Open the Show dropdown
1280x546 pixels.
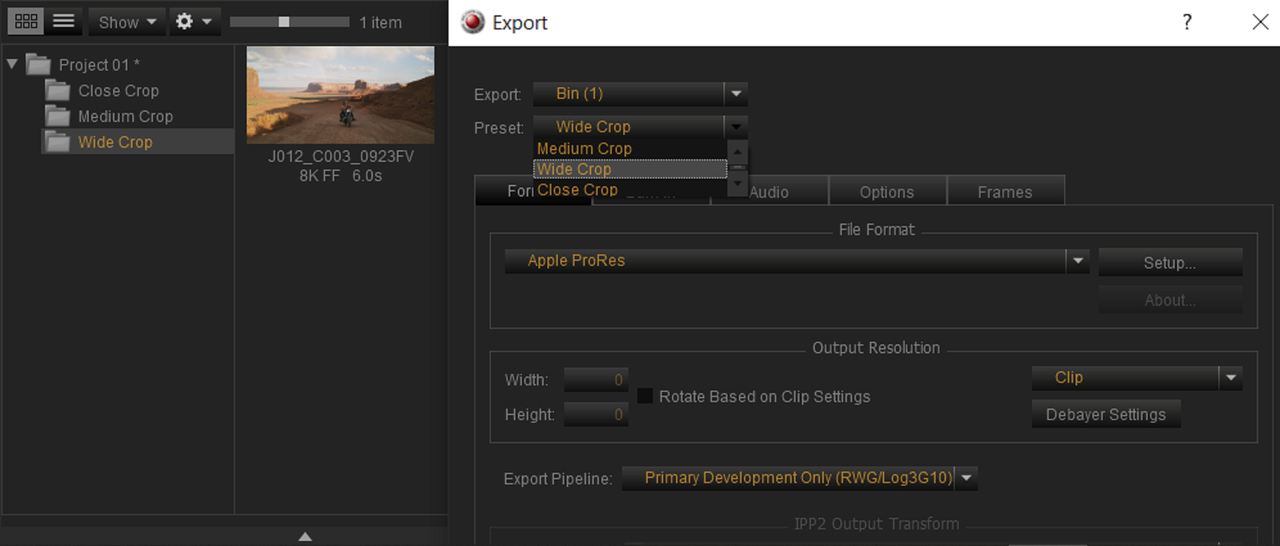tap(126, 21)
